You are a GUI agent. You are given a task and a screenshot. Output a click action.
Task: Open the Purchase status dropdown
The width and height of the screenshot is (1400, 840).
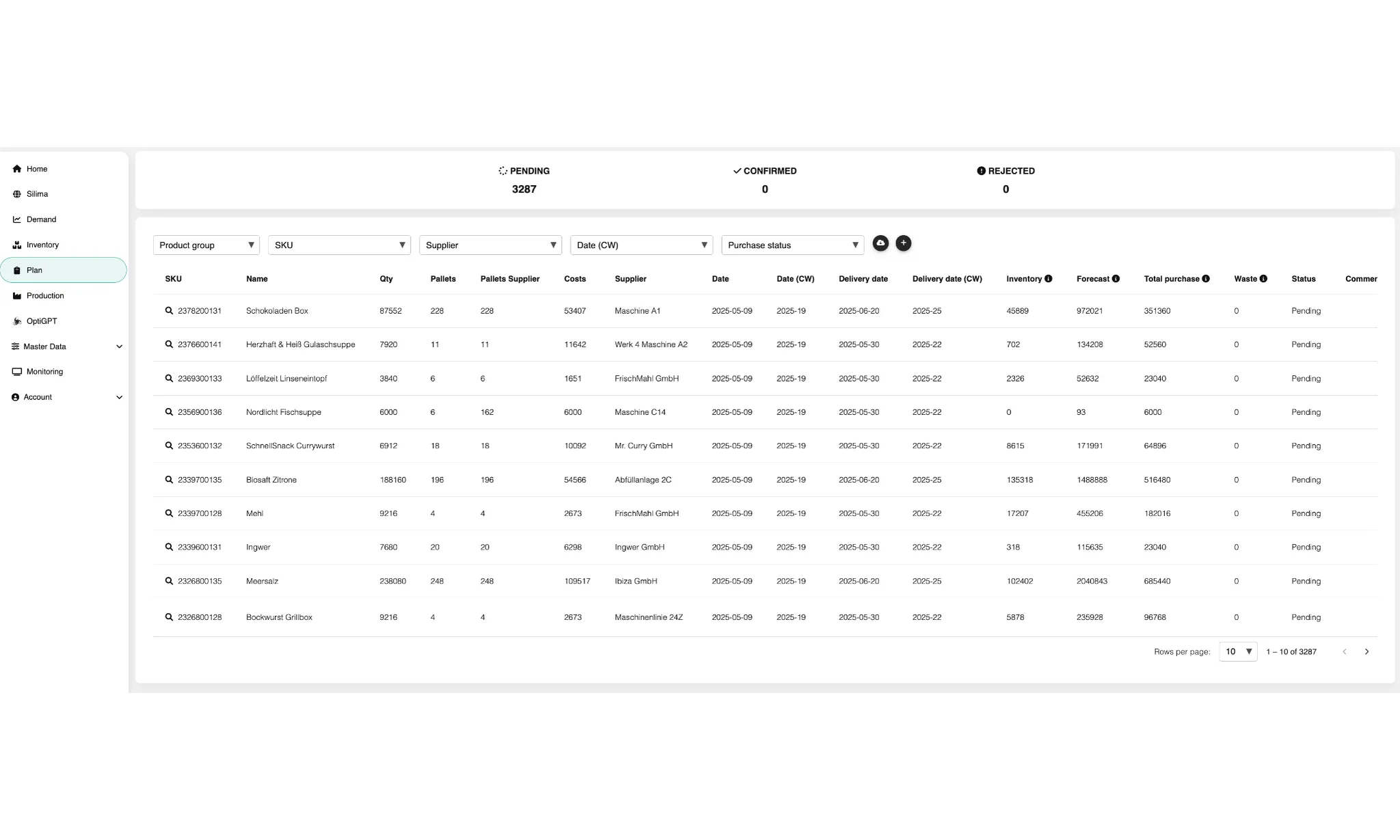[x=792, y=245]
